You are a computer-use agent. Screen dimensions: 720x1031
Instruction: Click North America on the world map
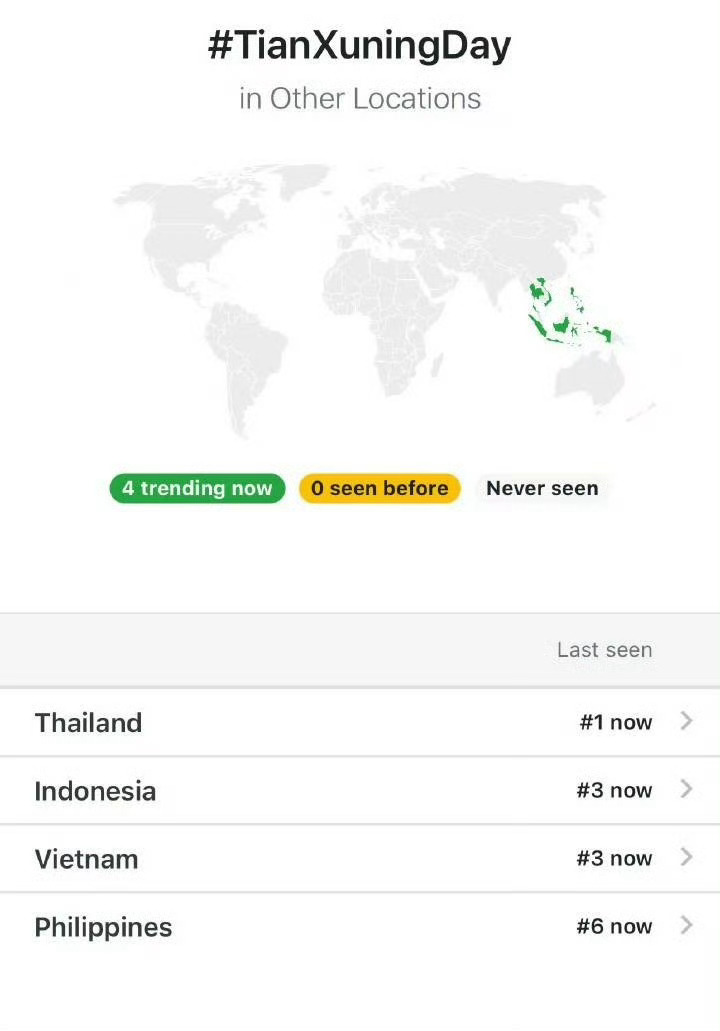197,230
